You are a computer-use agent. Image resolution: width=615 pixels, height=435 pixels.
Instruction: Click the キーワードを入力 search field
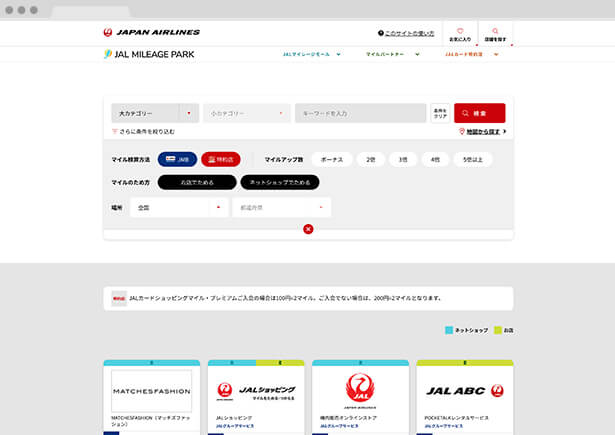(360, 113)
